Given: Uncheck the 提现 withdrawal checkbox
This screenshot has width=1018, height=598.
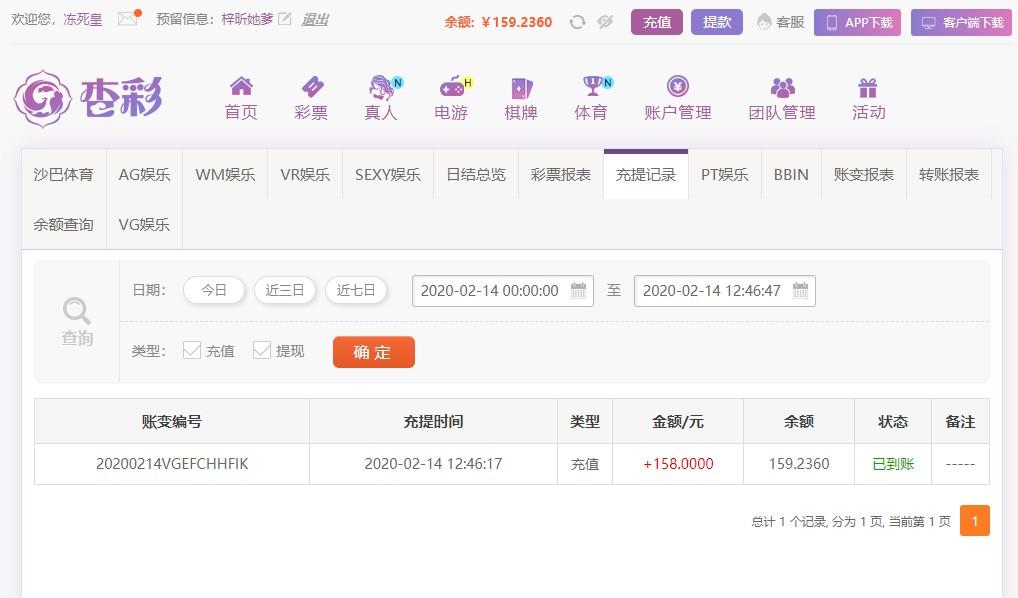Looking at the screenshot, I should pos(262,351).
